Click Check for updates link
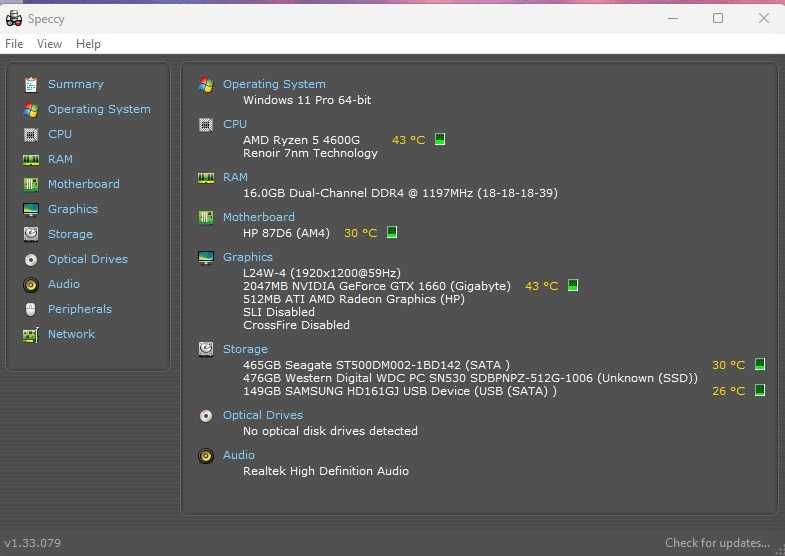The width and height of the screenshot is (785, 556). pos(717,543)
